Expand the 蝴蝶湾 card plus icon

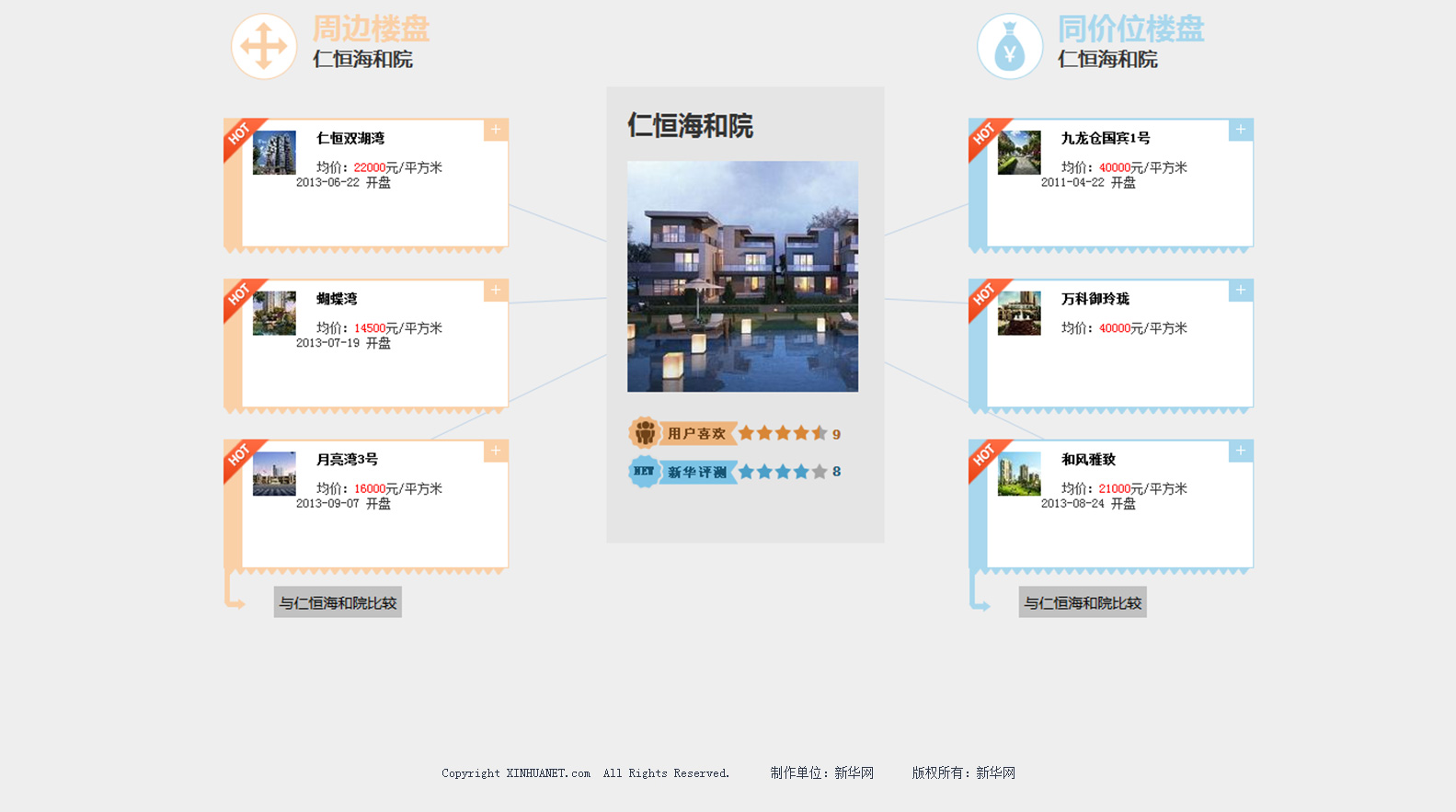496,291
